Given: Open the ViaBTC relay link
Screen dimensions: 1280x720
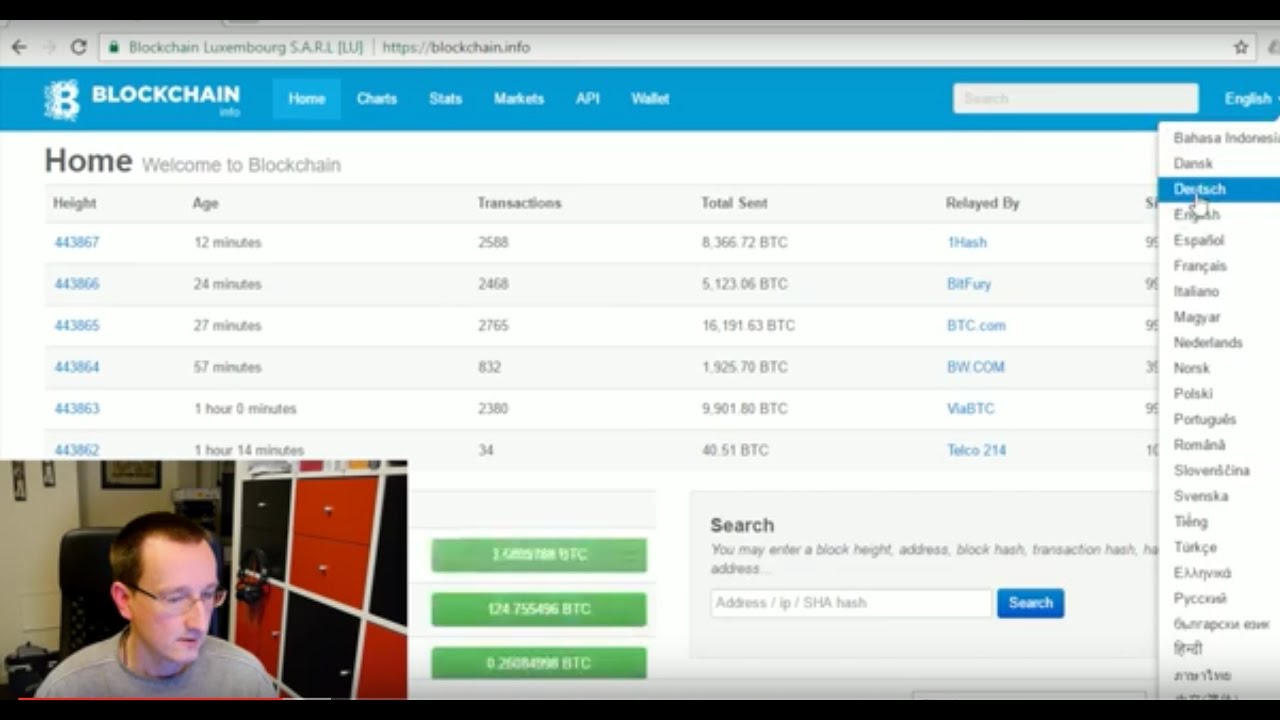Looking at the screenshot, I should (x=971, y=409).
